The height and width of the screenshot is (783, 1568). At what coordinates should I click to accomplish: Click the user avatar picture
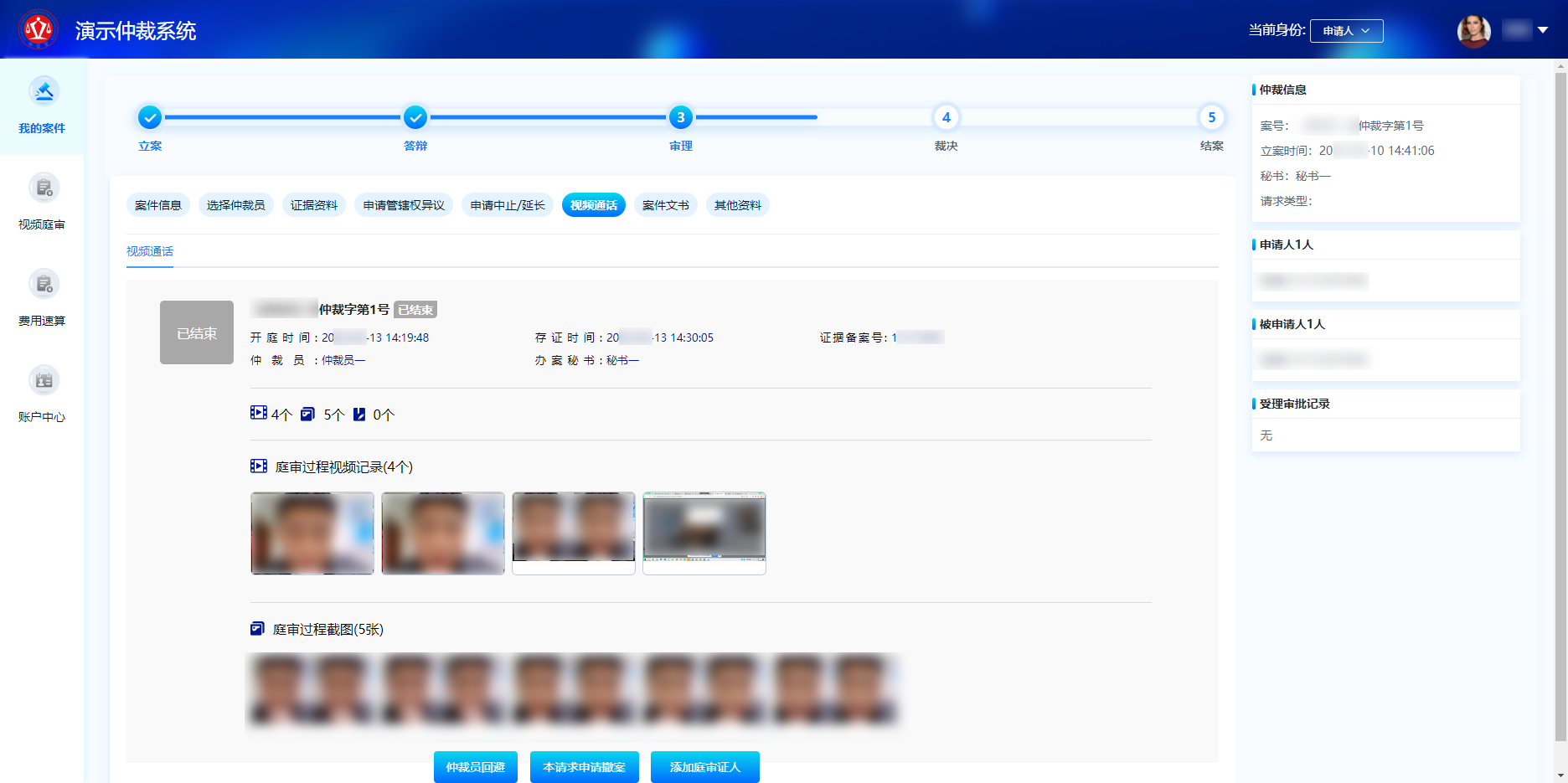(1473, 31)
